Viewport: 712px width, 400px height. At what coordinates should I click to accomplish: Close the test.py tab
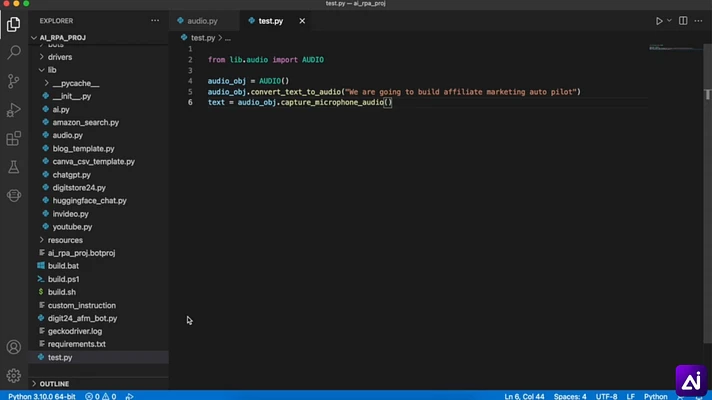coord(302,21)
